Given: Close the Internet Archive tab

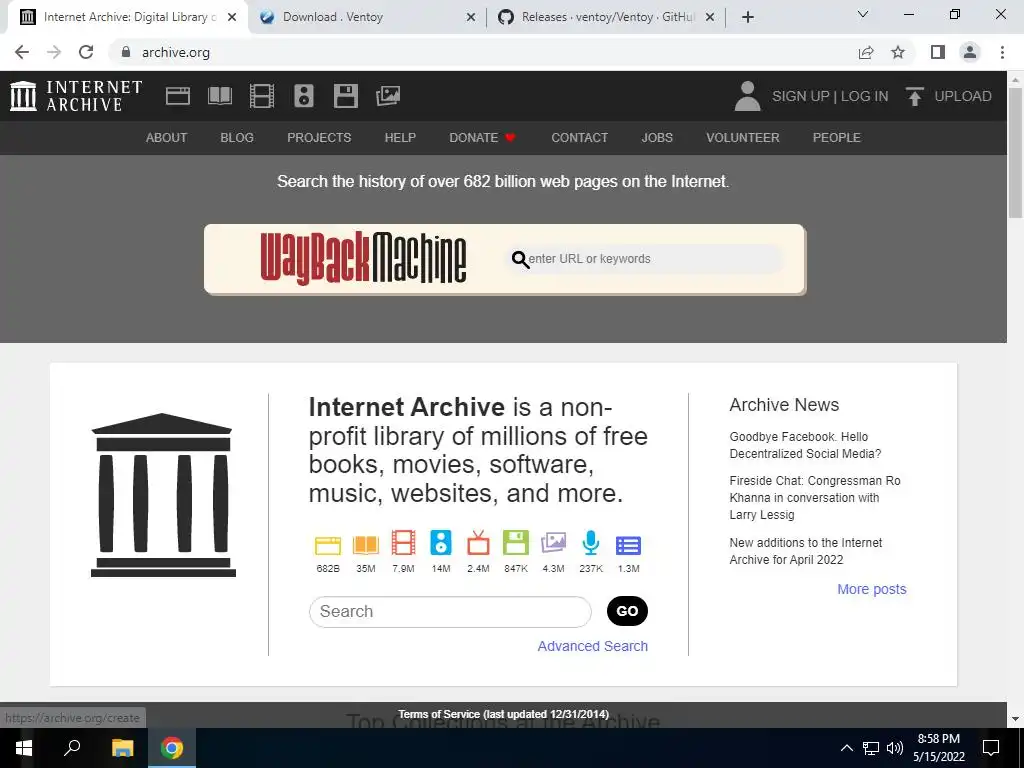Looking at the screenshot, I should (x=232, y=18).
